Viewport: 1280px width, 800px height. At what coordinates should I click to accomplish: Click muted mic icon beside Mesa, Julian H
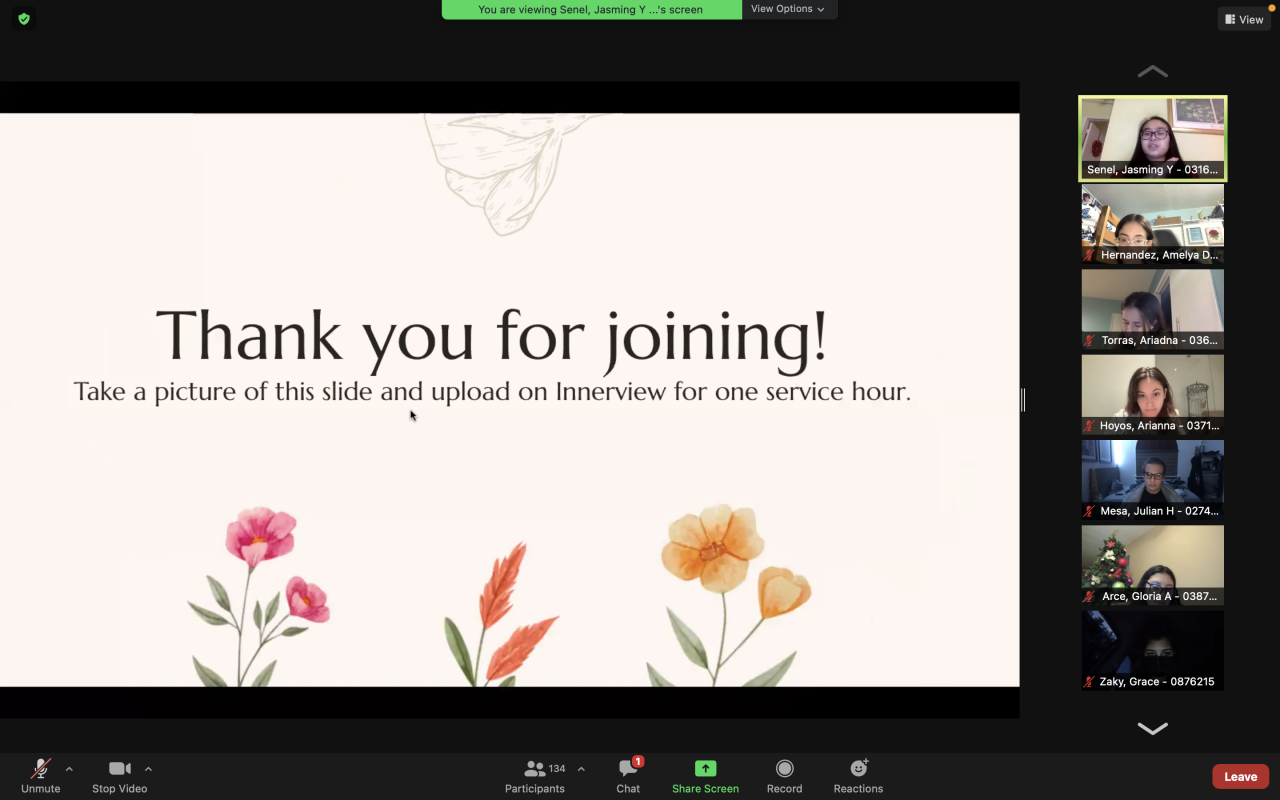point(1090,511)
